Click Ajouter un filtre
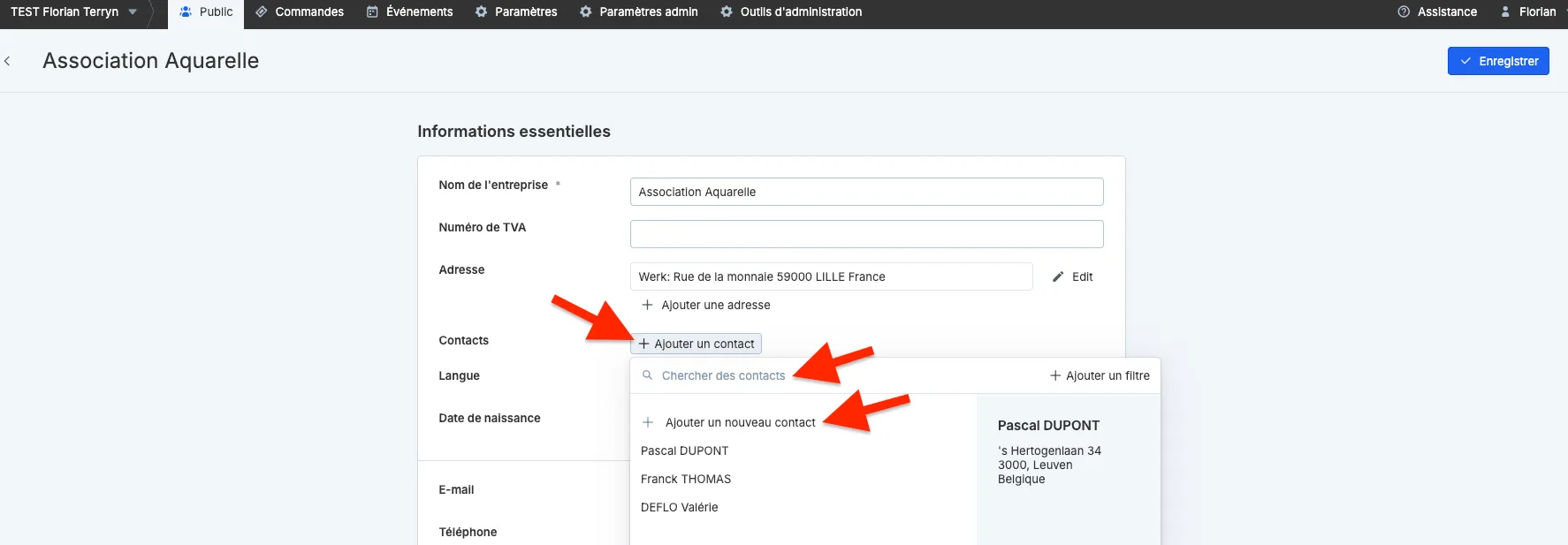 pos(1100,375)
